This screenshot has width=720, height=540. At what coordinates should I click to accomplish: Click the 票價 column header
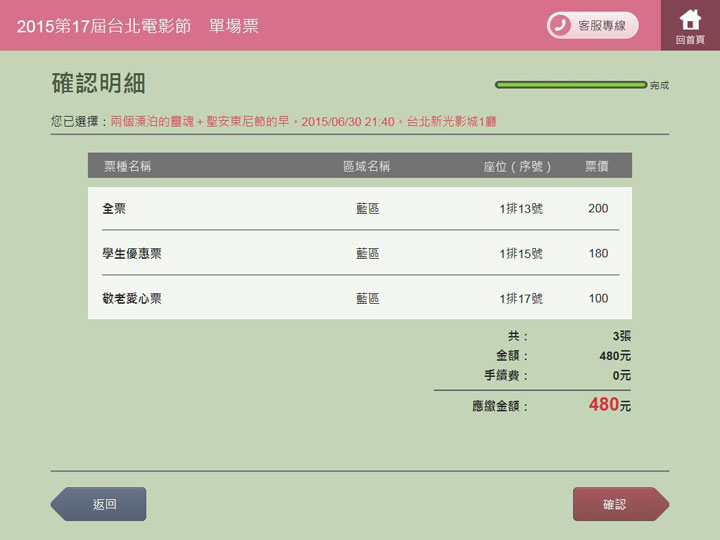[597, 166]
